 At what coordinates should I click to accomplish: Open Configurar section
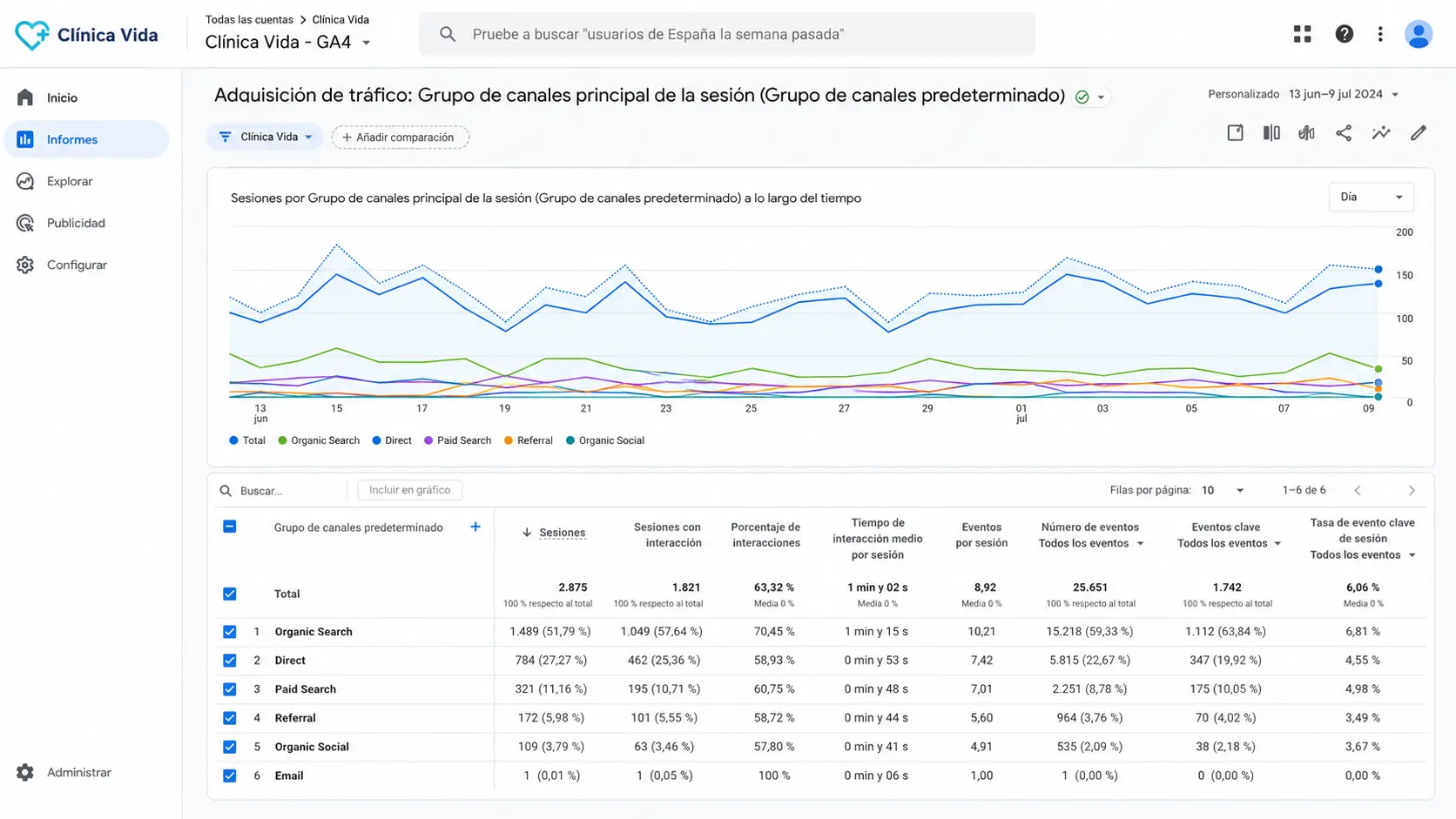coord(87,265)
